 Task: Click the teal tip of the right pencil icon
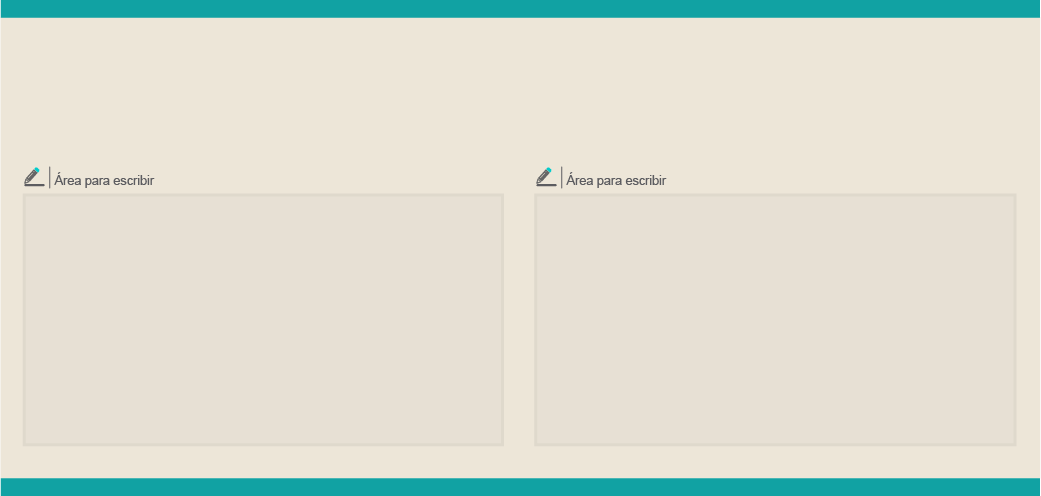point(550,171)
